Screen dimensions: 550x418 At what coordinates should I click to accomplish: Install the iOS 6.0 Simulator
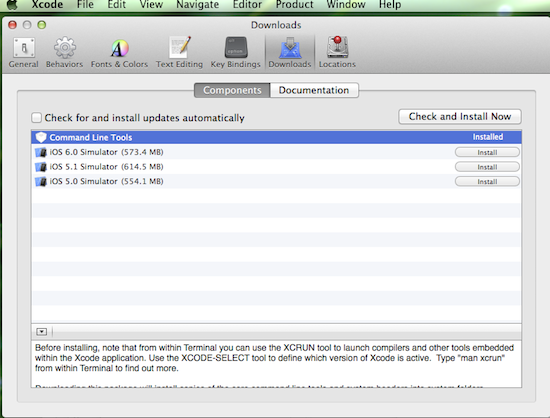tap(487, 152)
